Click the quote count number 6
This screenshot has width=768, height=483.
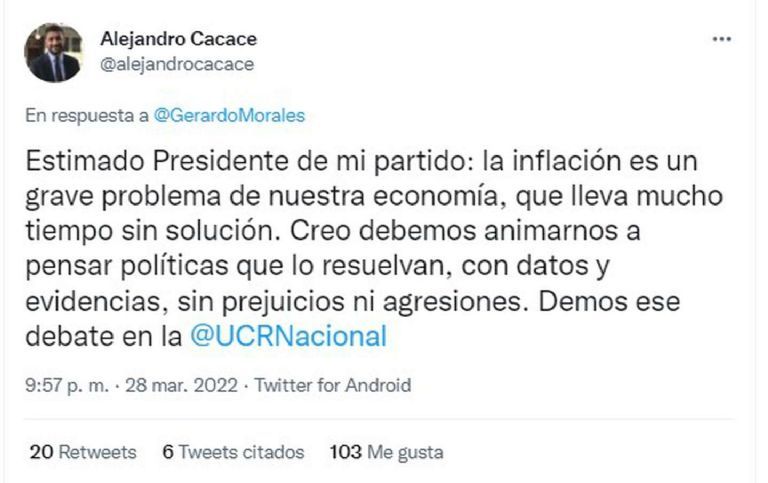[168, 452]
